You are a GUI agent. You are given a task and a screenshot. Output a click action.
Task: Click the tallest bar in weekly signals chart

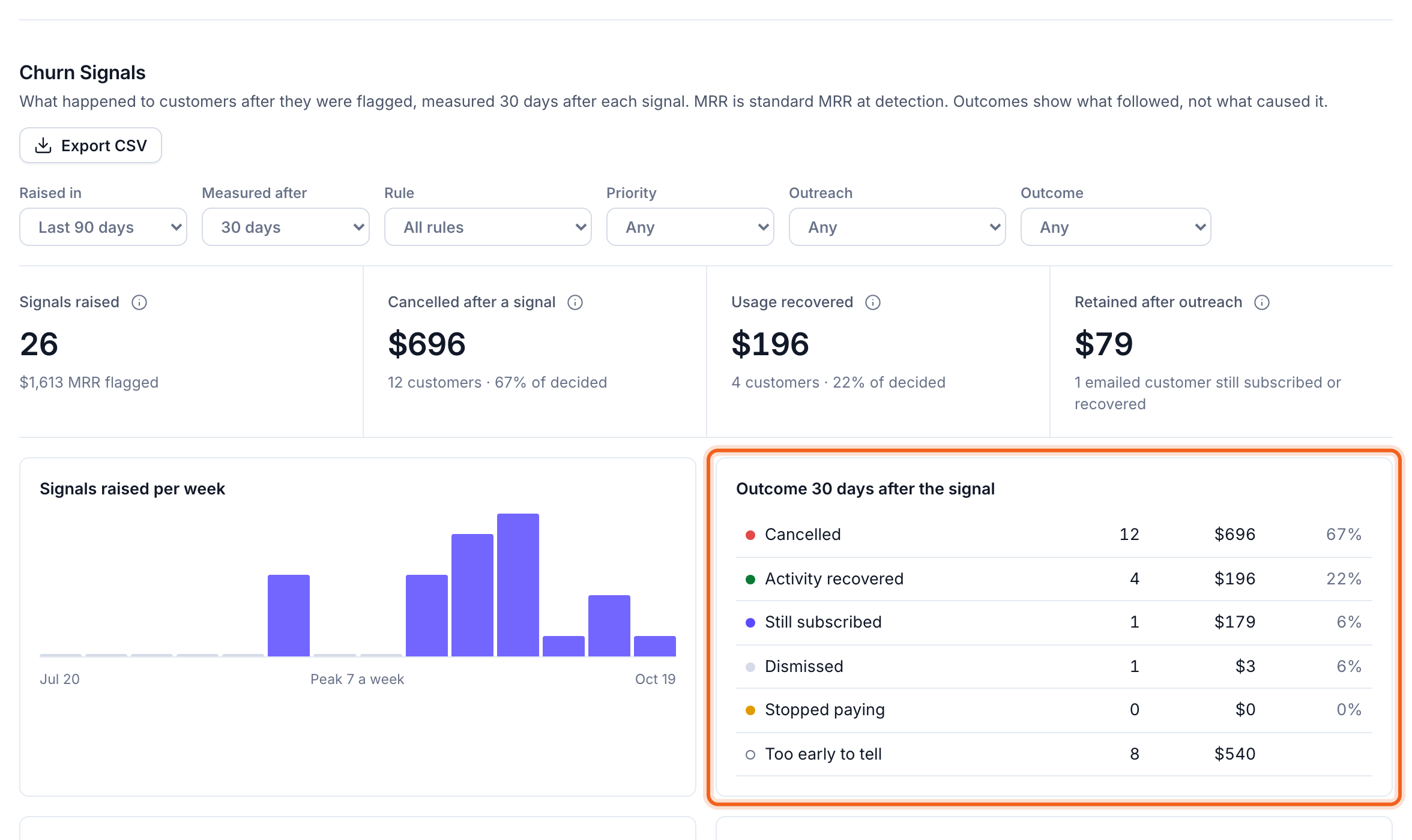click(x=518, y=584)
